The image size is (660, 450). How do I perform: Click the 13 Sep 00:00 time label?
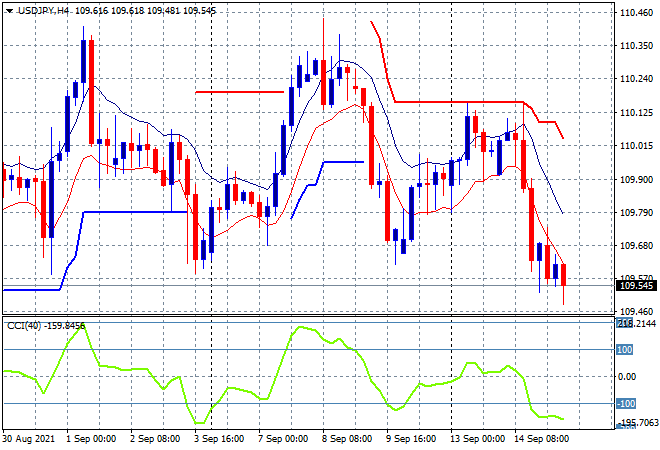(477, 439)
